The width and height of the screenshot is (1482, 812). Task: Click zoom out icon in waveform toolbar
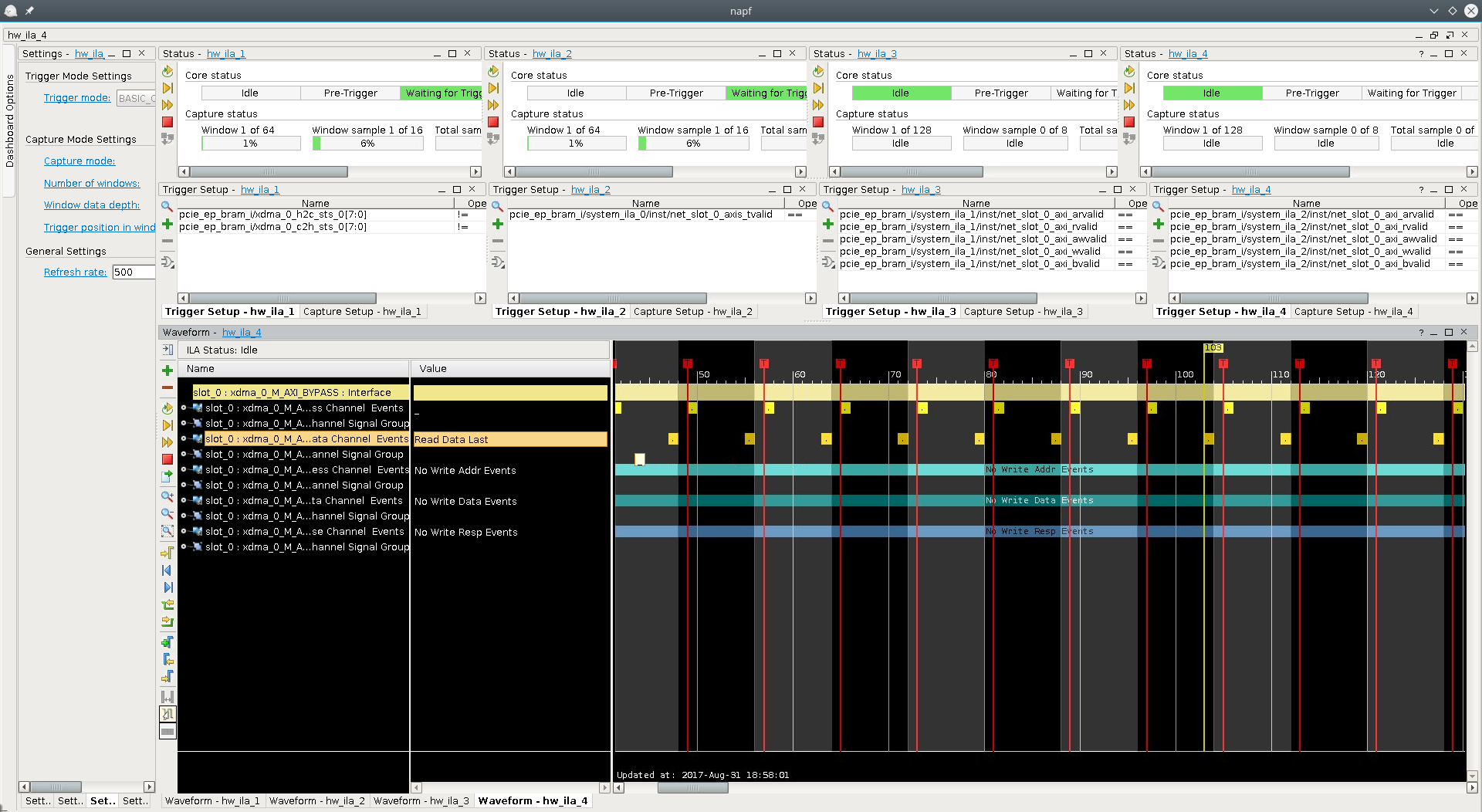point(167,513)
